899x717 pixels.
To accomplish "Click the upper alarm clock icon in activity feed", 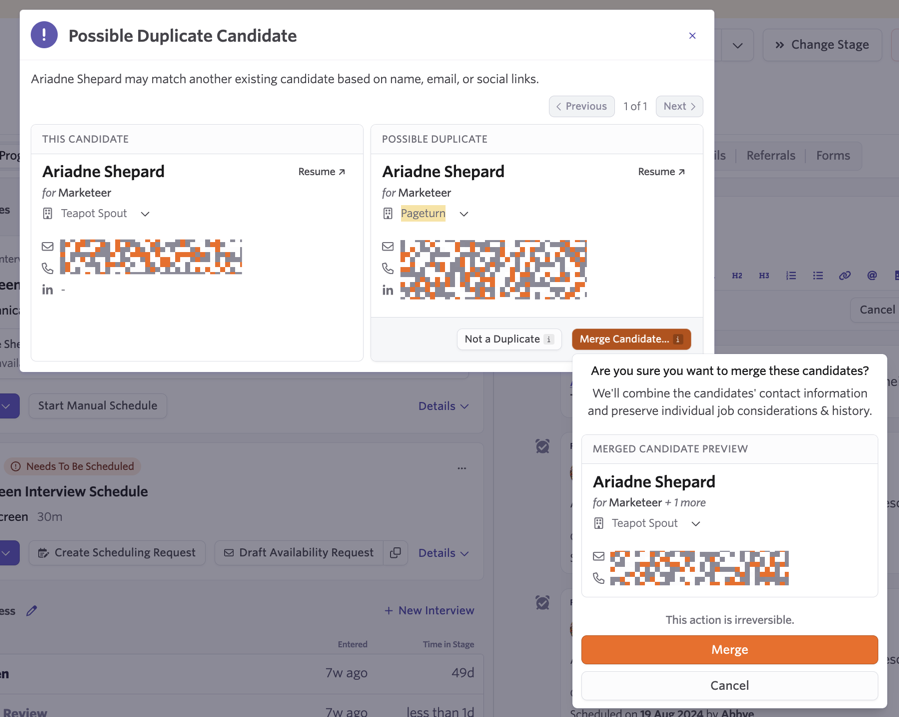I will 542,446.
